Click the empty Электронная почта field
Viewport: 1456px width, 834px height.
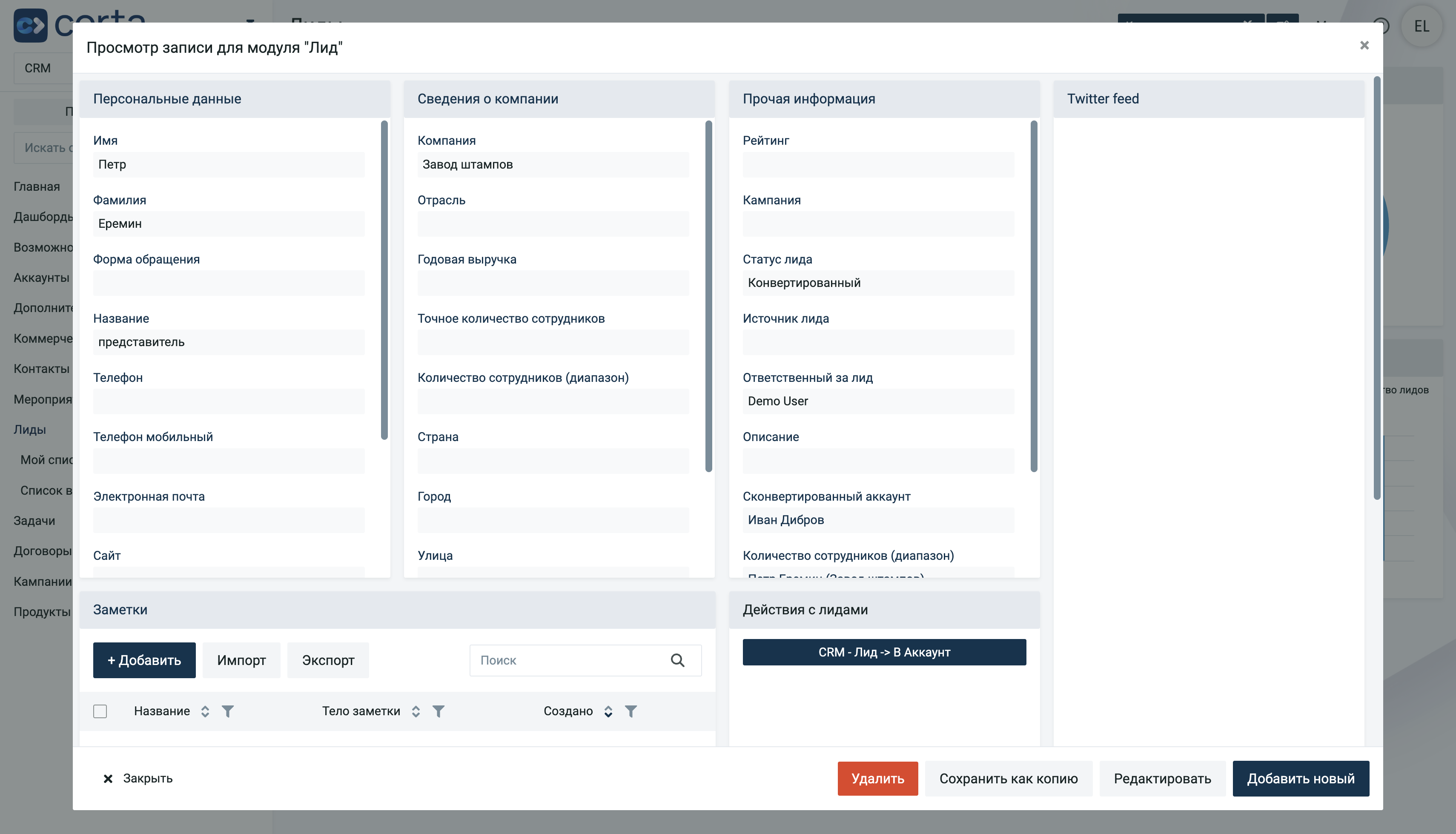(229, 520)
